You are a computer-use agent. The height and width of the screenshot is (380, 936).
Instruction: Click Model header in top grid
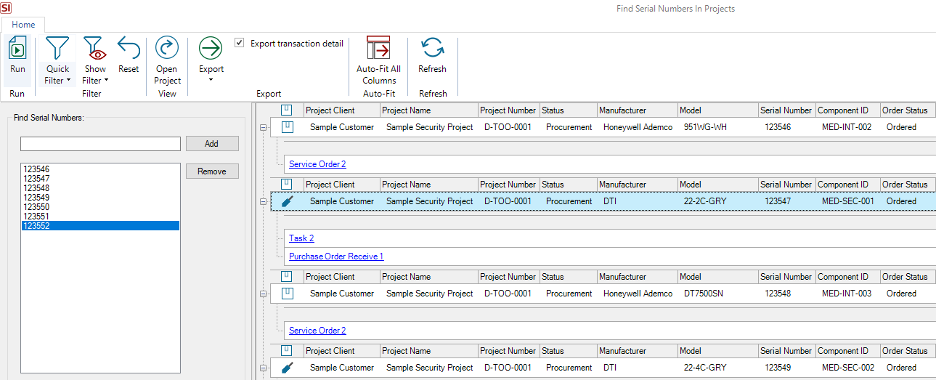(x=718, y=110)
